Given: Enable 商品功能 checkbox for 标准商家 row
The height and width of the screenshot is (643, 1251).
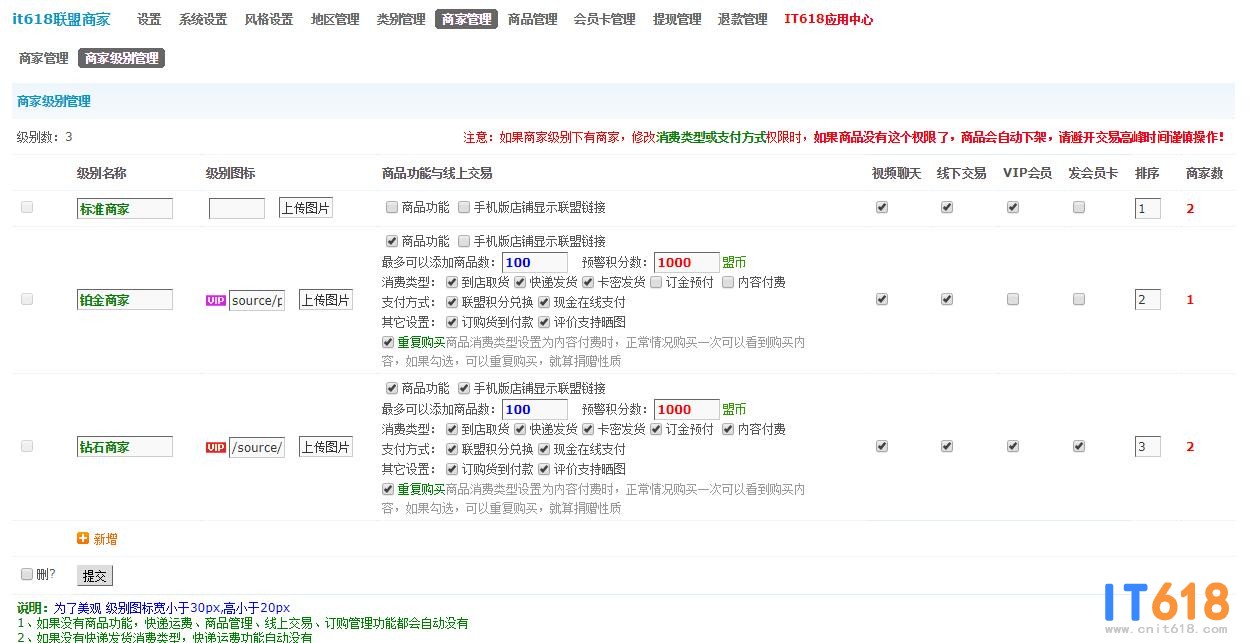Looking at the screenshot, I should [x=392, y=208].
